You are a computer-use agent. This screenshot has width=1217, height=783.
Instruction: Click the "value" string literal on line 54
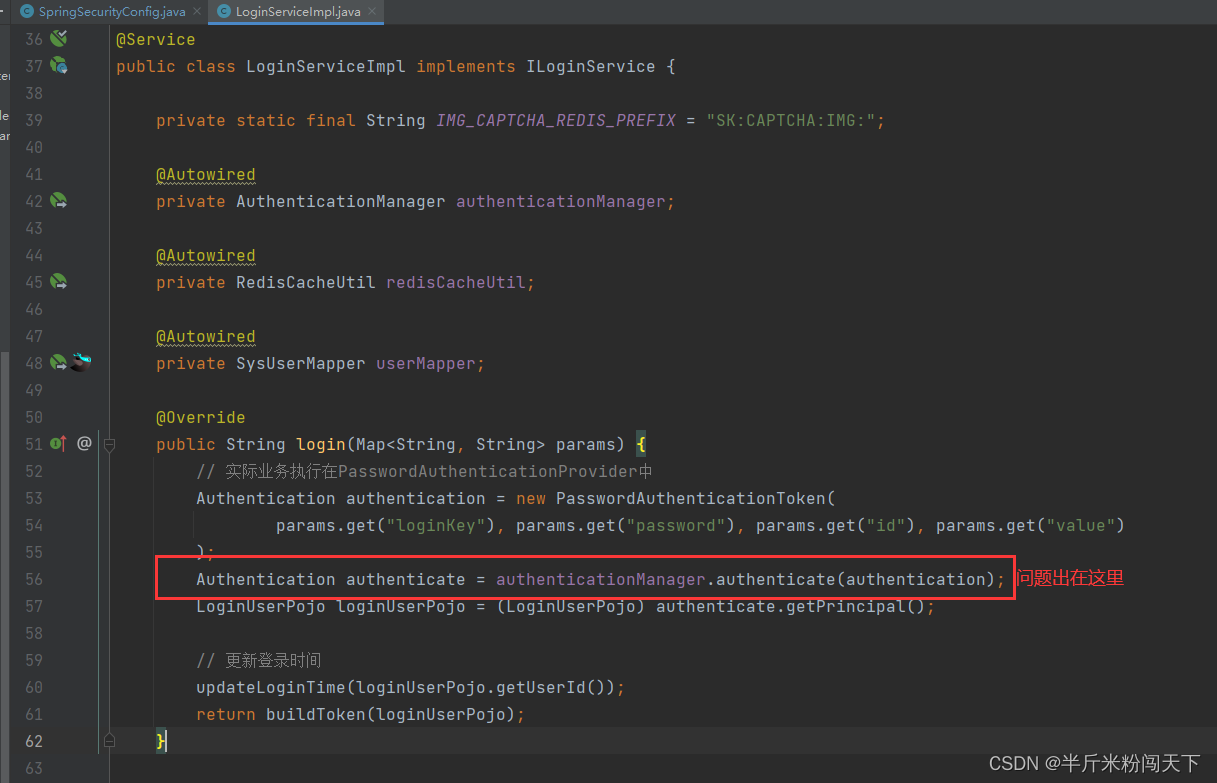pyautogui.click(x=1081, y=525)
